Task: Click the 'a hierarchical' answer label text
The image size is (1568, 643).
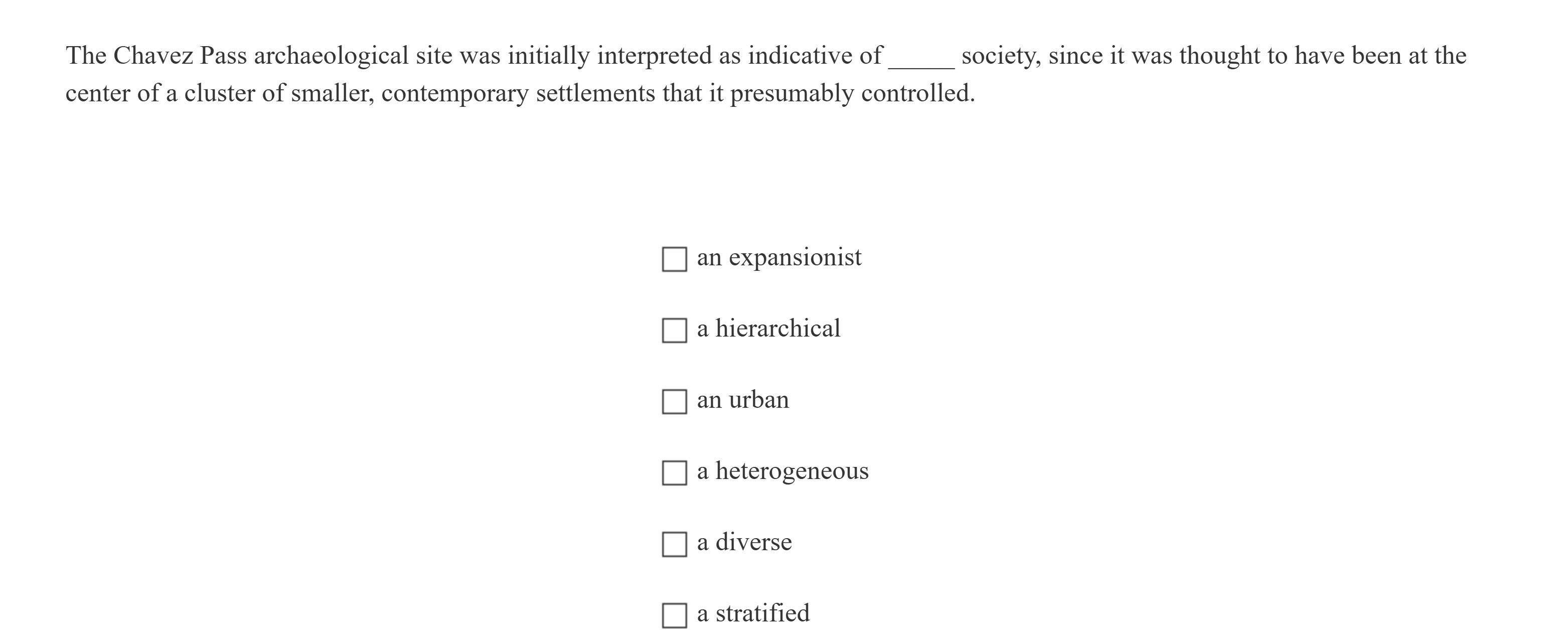Action: [x=768, y=329]
